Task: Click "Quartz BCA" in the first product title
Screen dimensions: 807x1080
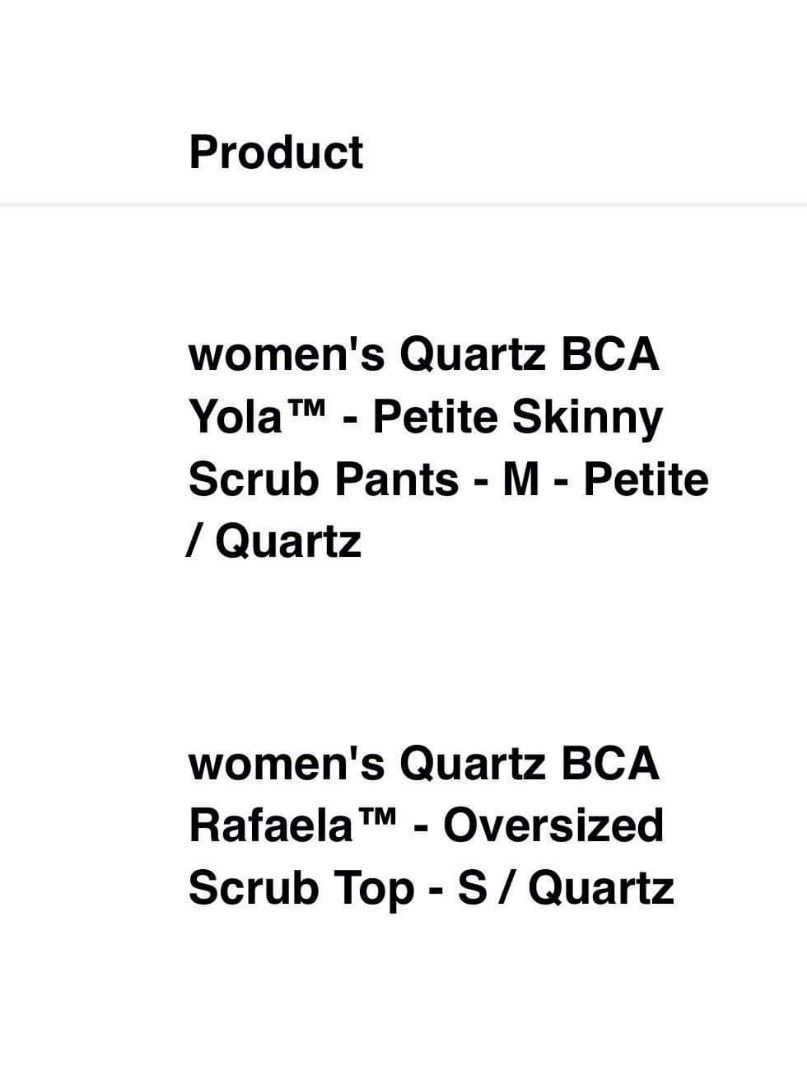Action: click(x=529, y=356)
